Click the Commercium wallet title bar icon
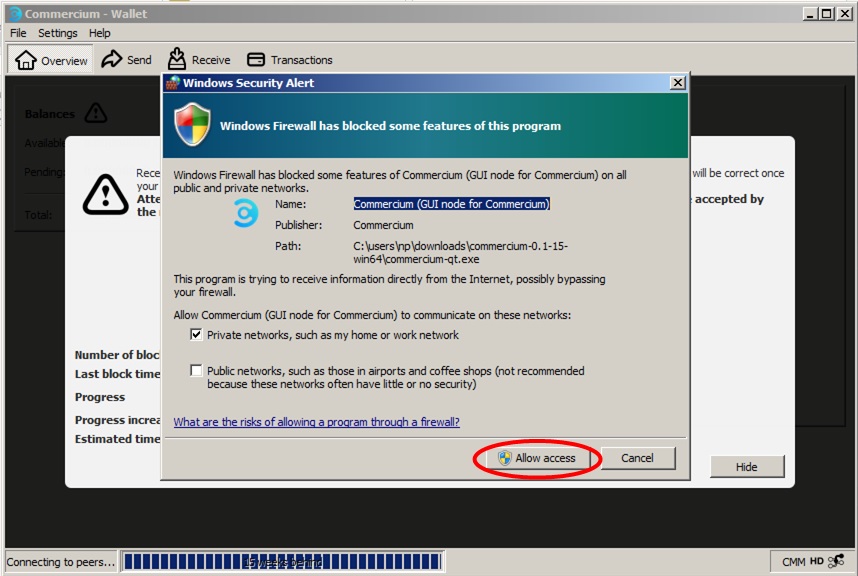The height and width of the screenshot is (576, 858). 15,14
